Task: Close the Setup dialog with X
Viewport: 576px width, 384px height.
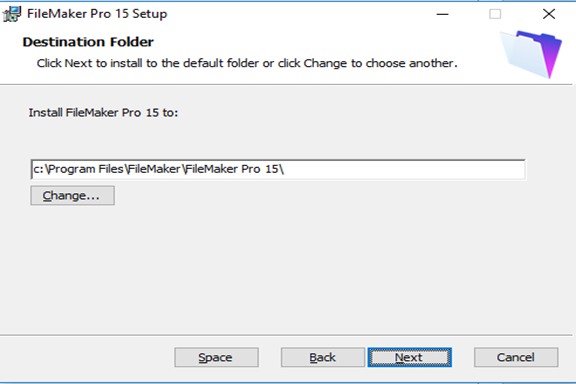Action: tap(549, 14)
